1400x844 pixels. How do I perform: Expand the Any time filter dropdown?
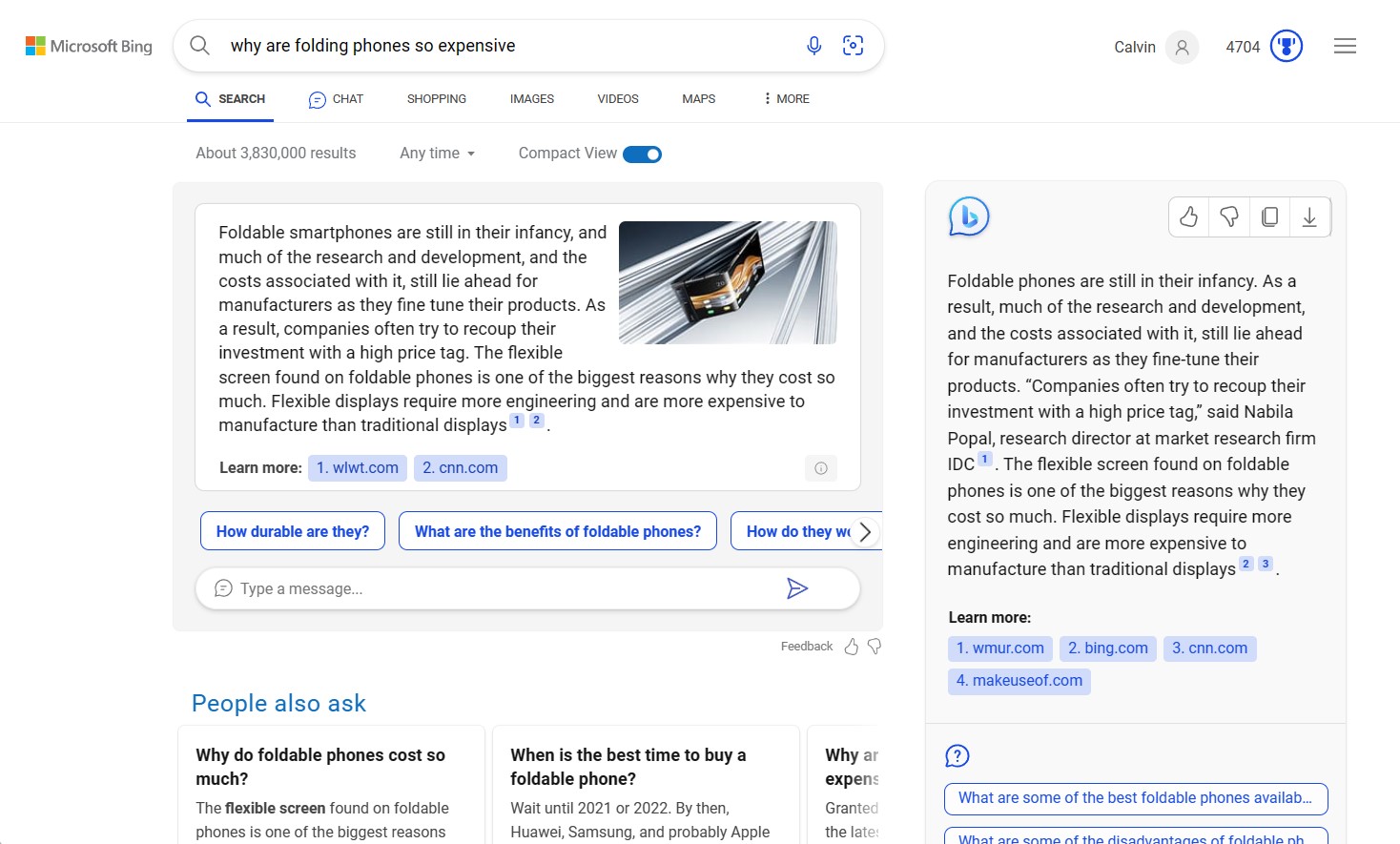coord(437,154)
